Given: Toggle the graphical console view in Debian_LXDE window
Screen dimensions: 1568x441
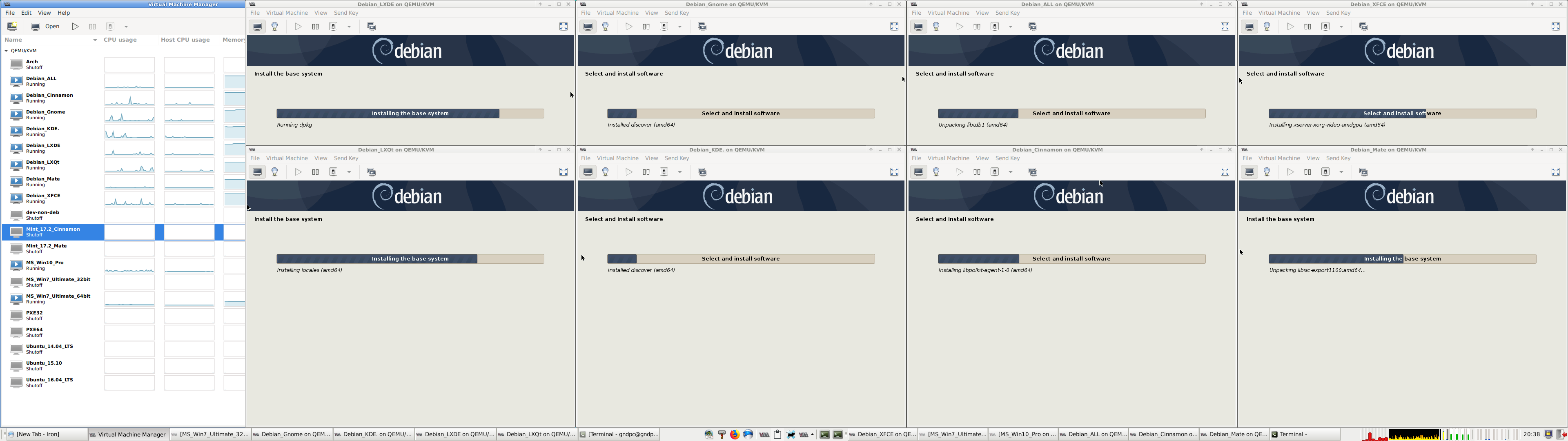Looking at the screenshot, I should 258,26.
